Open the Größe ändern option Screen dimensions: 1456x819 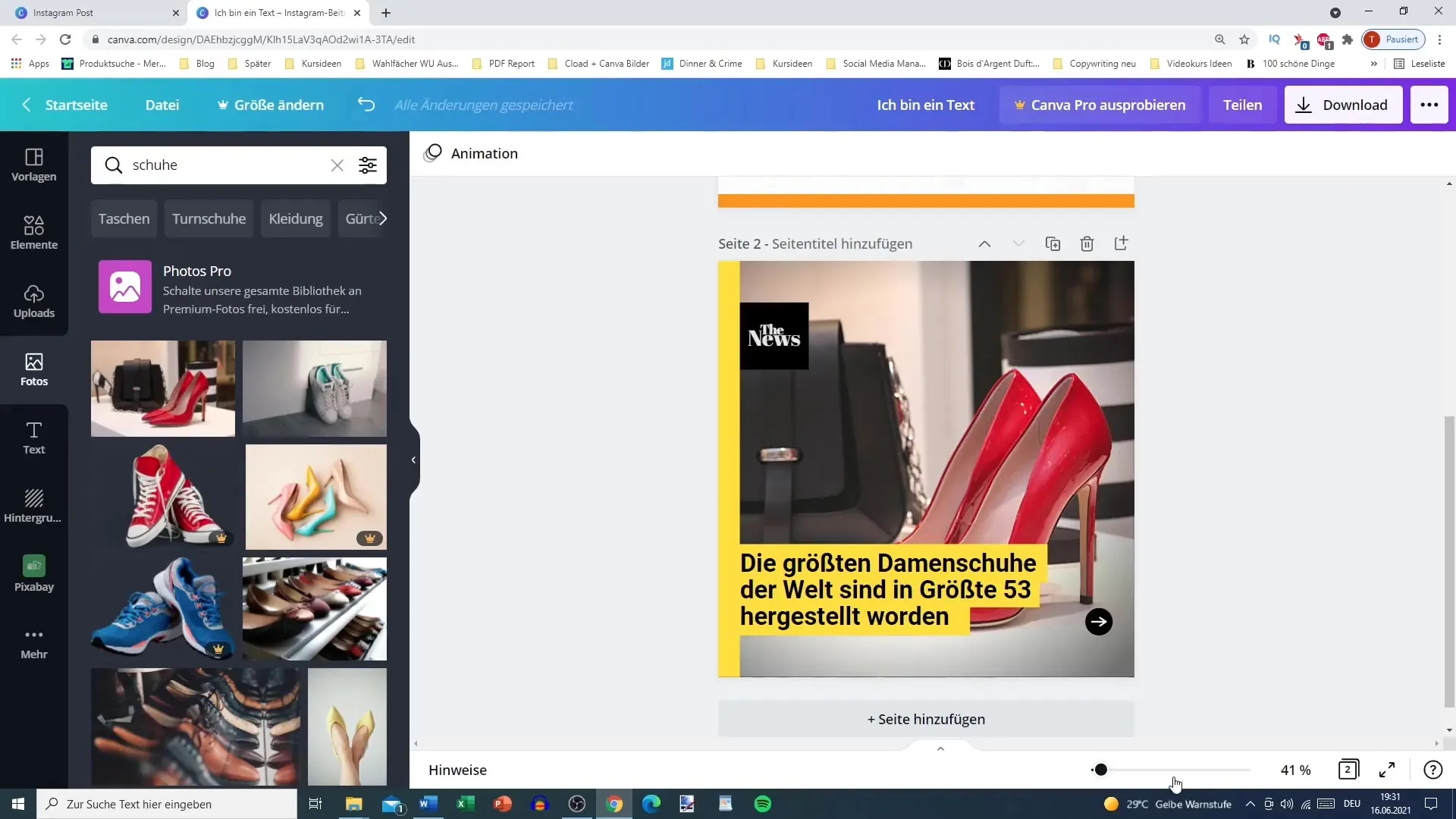271,105
